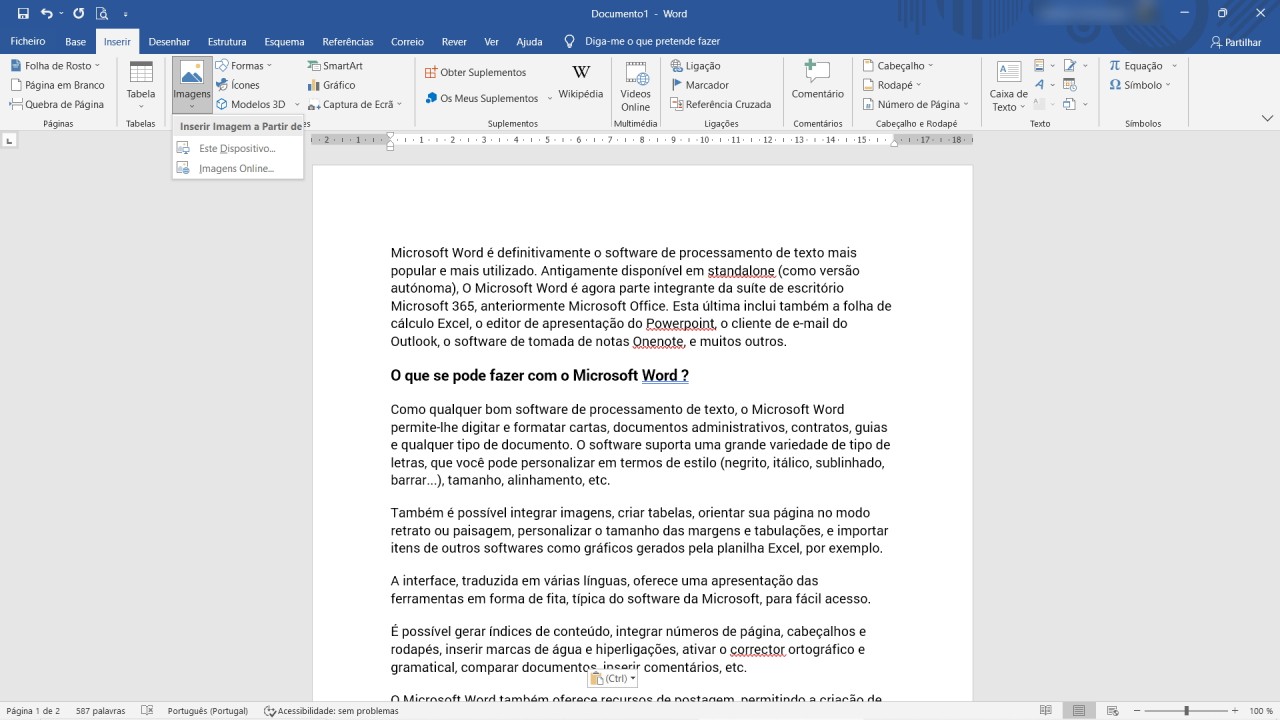Expand the Equação dropdown arrow
The width and height of the screenshot is (1280, 720).
click(1174, 66)
